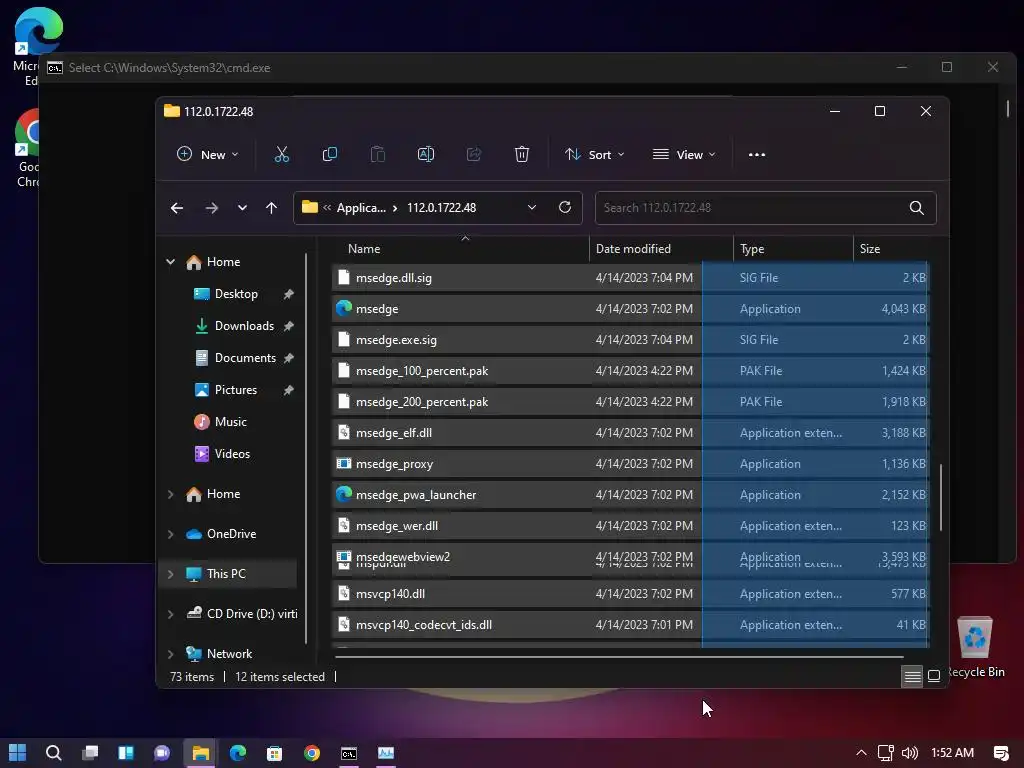Screen dimensions: 1024x768
Task: Expand the OneDrive tree node
Action: (170, 534)
